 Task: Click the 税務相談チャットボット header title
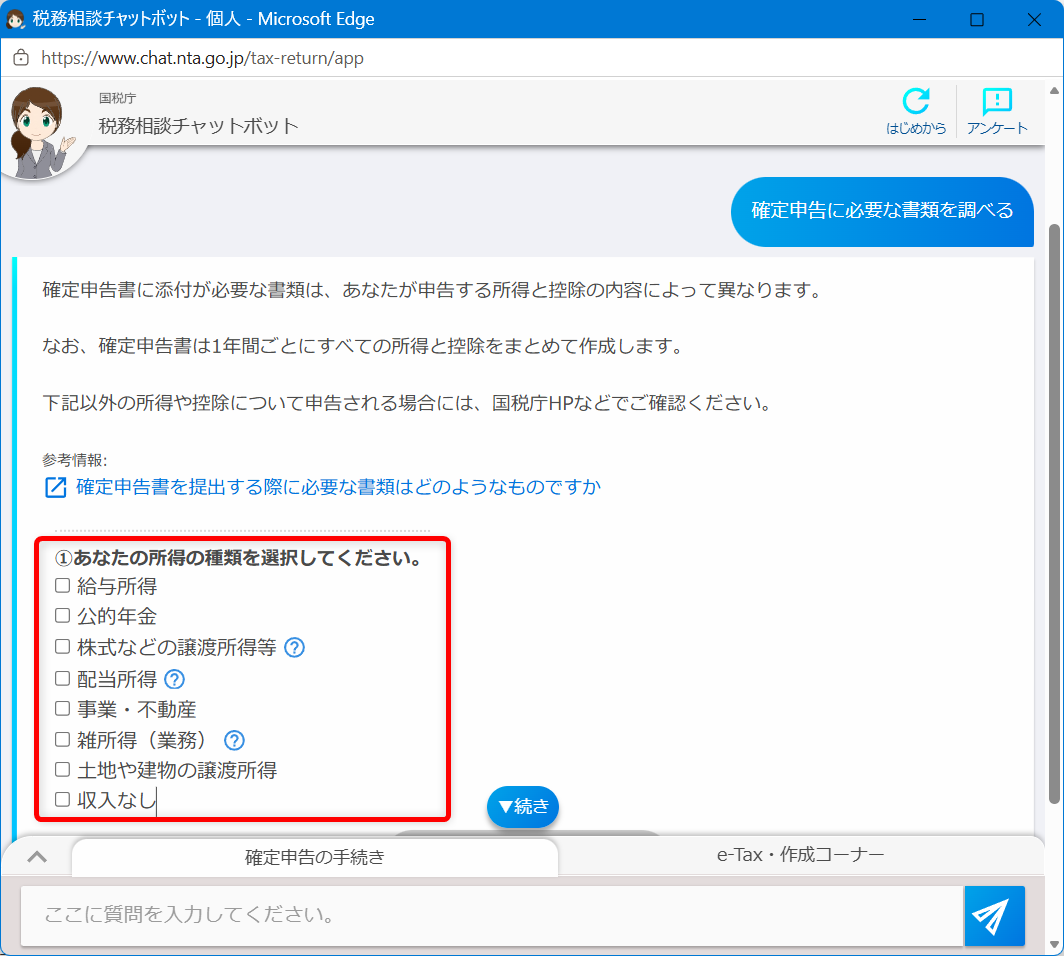click(x=198, y=126)
